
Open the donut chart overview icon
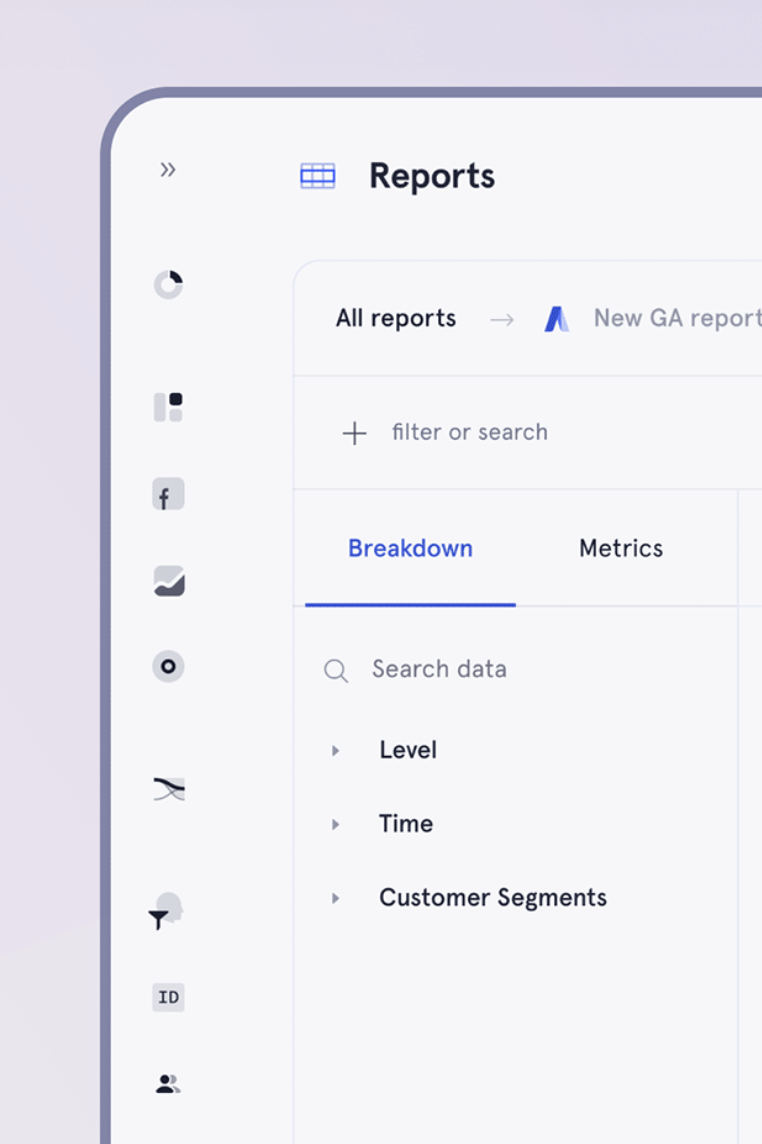tap(168, 285)
